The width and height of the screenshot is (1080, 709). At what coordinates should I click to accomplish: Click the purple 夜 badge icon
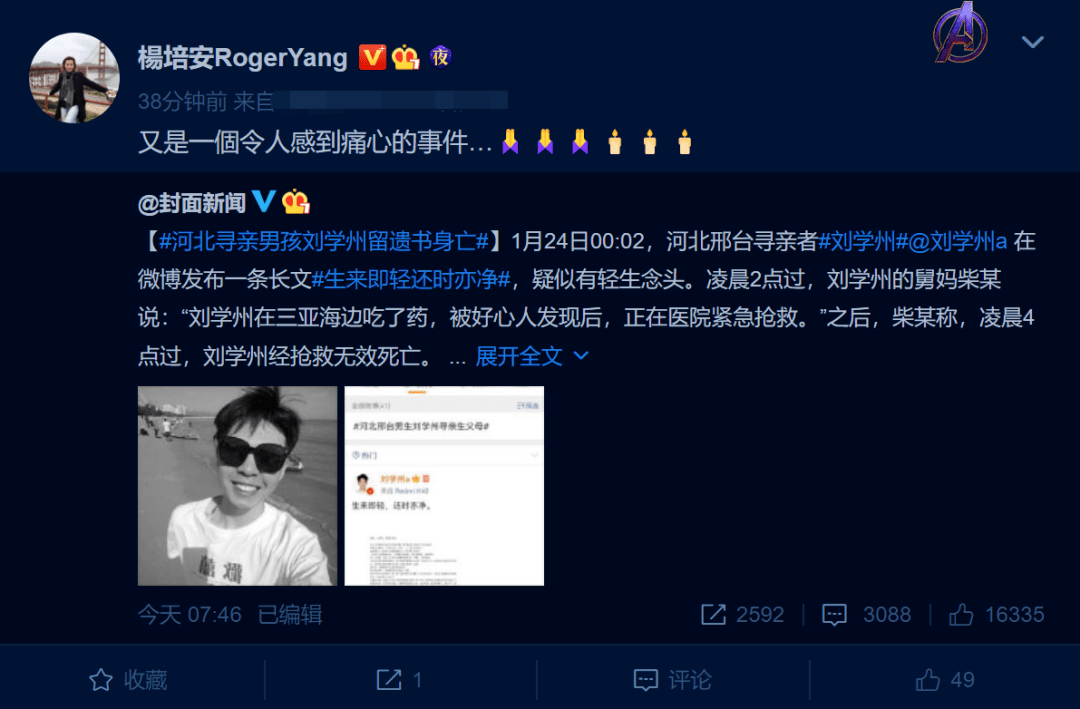(x=440, y=57)
